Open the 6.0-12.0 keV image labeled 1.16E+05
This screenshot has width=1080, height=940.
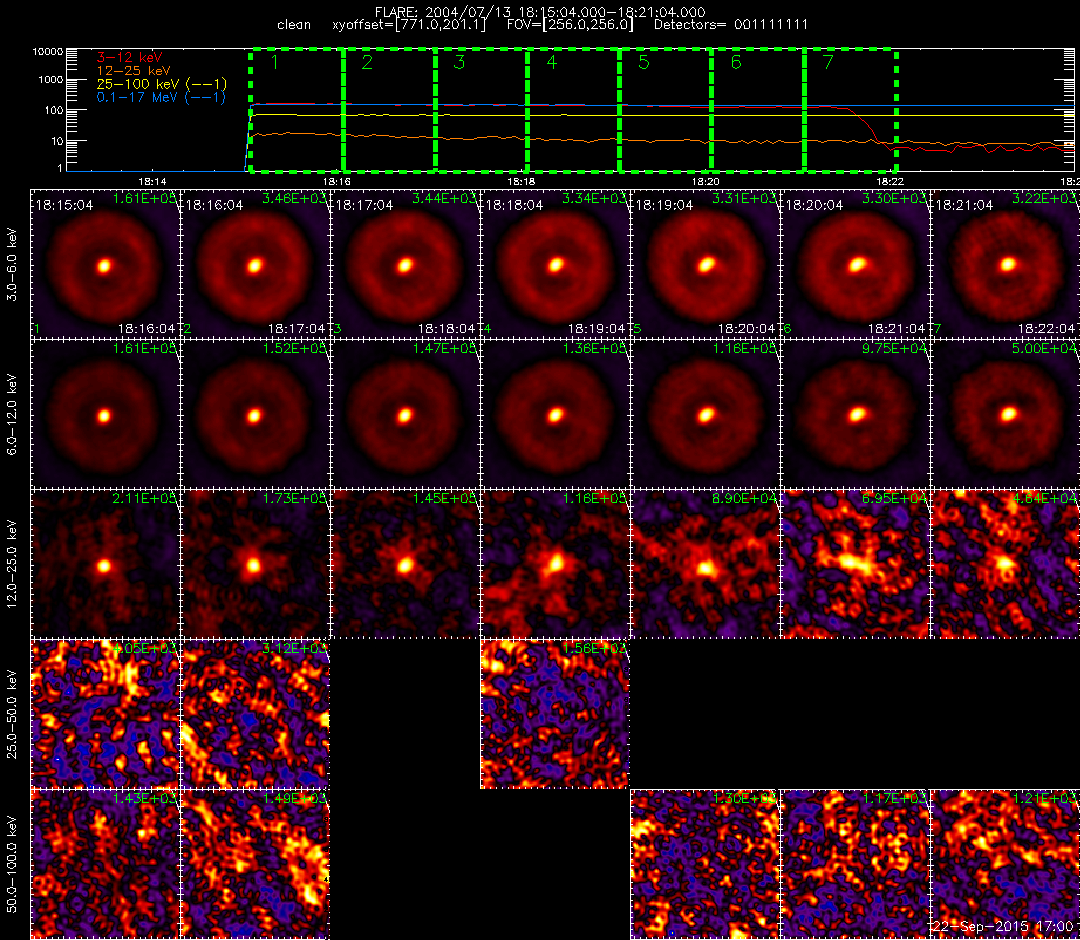pos(705,415)
